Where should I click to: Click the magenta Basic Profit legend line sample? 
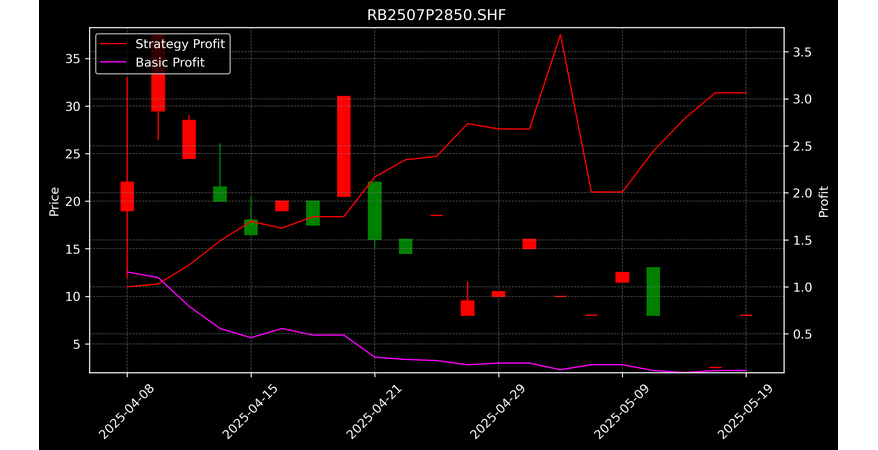pos(114,63)
